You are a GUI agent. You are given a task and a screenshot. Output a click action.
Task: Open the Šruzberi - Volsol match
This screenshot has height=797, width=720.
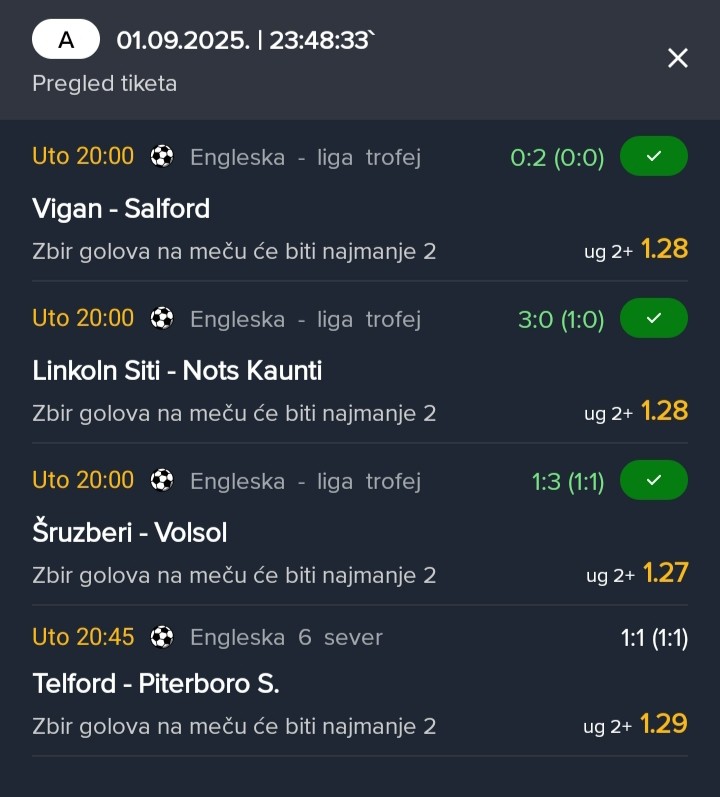[x=130, y=532]
